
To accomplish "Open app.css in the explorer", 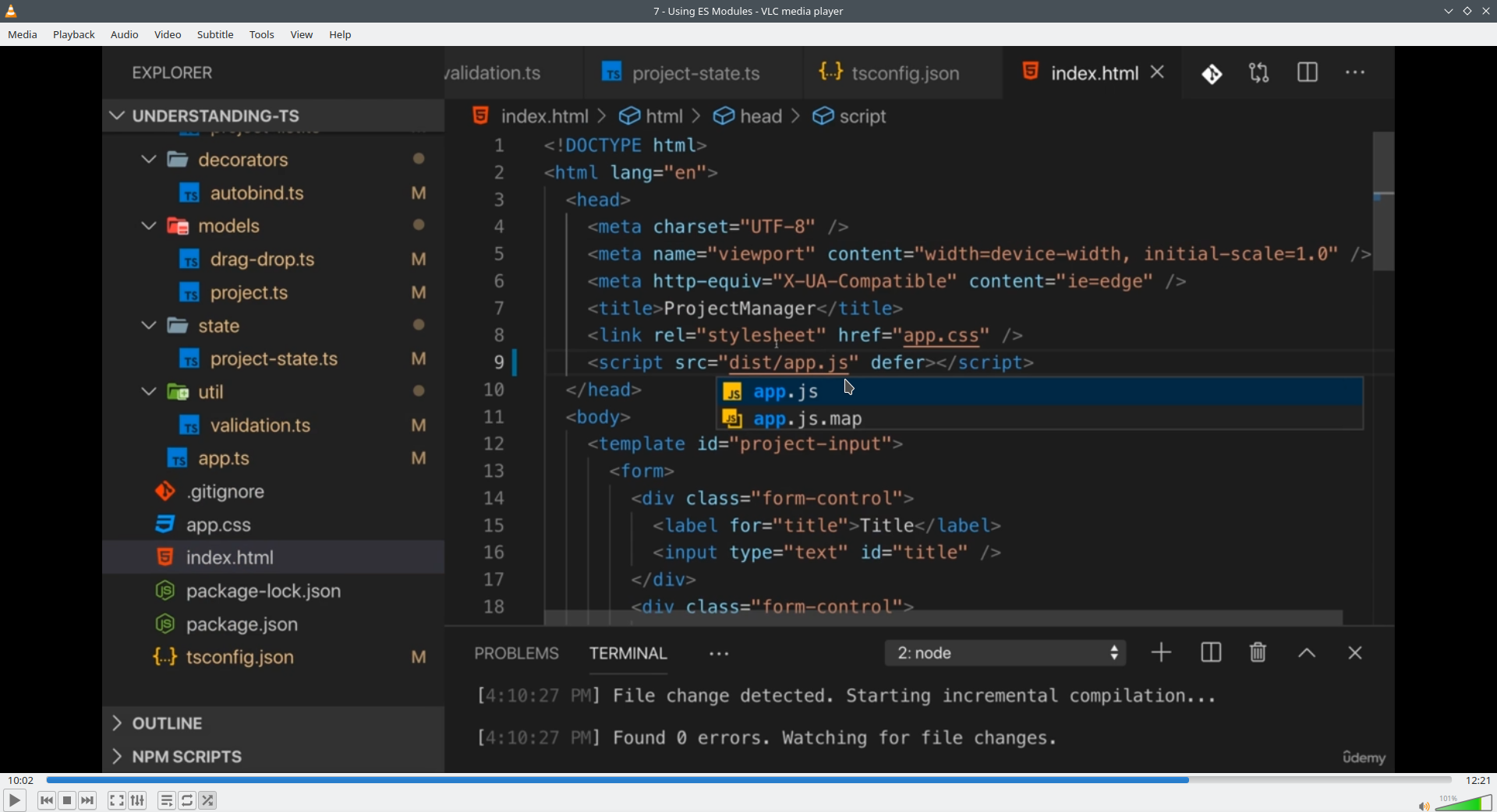I will pos(273,525).
